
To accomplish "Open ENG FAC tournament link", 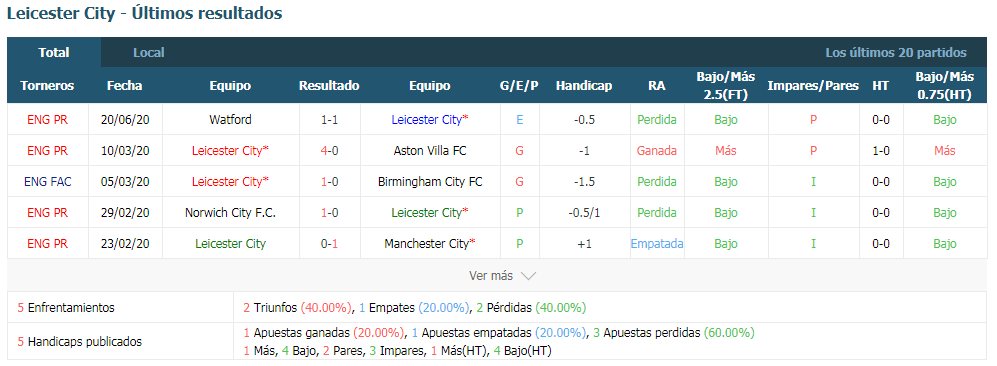I will tap(48, 182).
